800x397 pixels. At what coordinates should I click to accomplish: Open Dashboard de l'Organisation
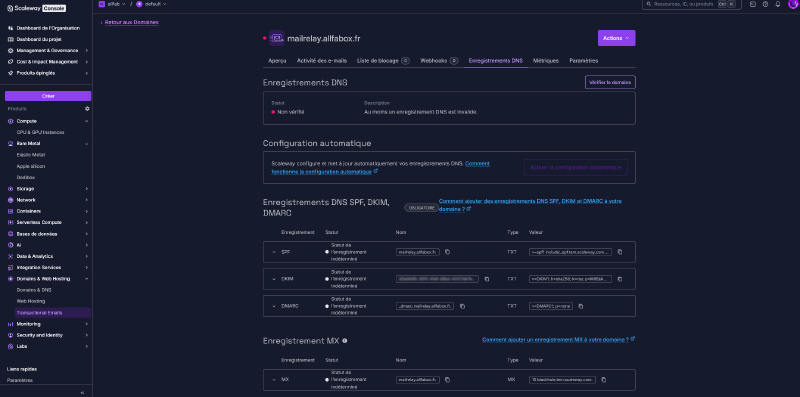pos(48,28)
